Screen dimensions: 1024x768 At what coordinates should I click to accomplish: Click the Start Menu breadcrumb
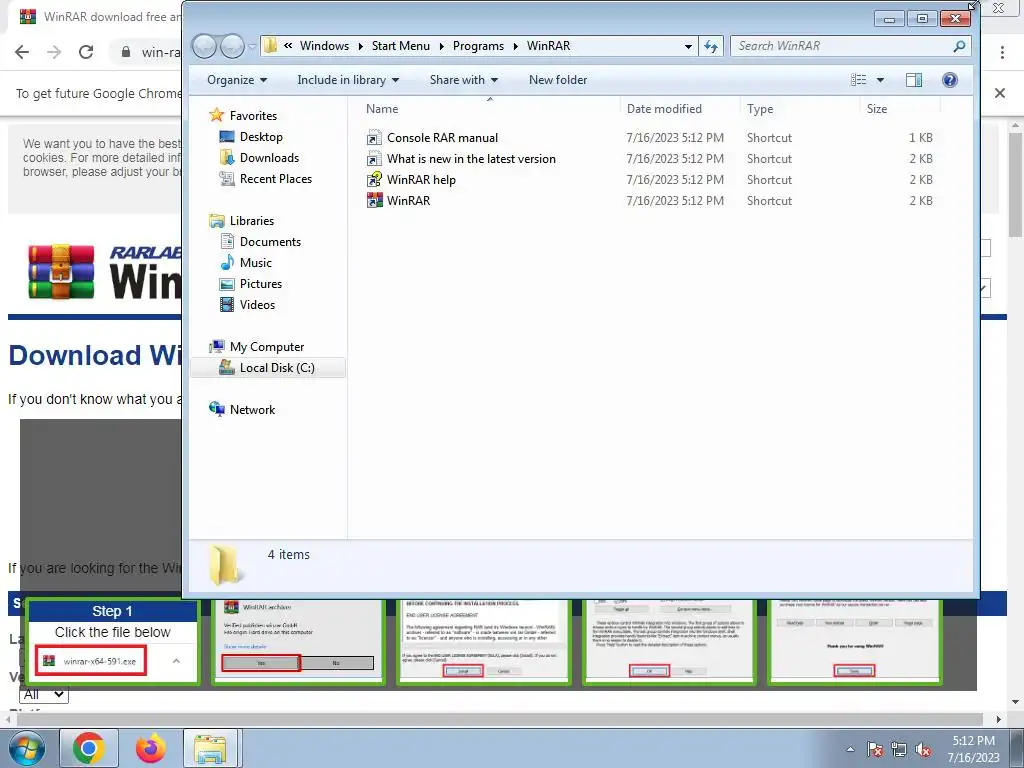pos(401,46)
